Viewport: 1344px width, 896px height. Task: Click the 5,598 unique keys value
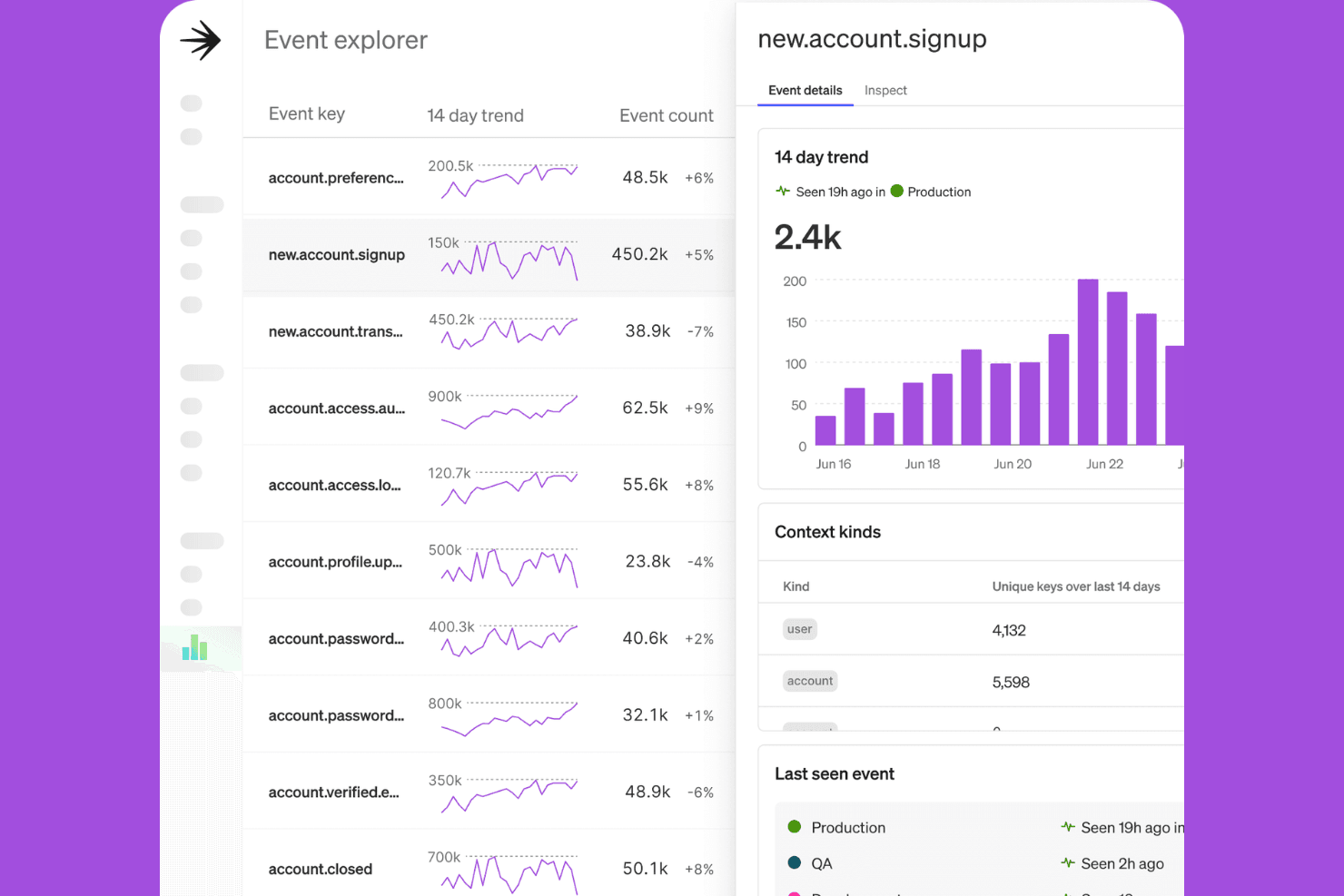1011,682
